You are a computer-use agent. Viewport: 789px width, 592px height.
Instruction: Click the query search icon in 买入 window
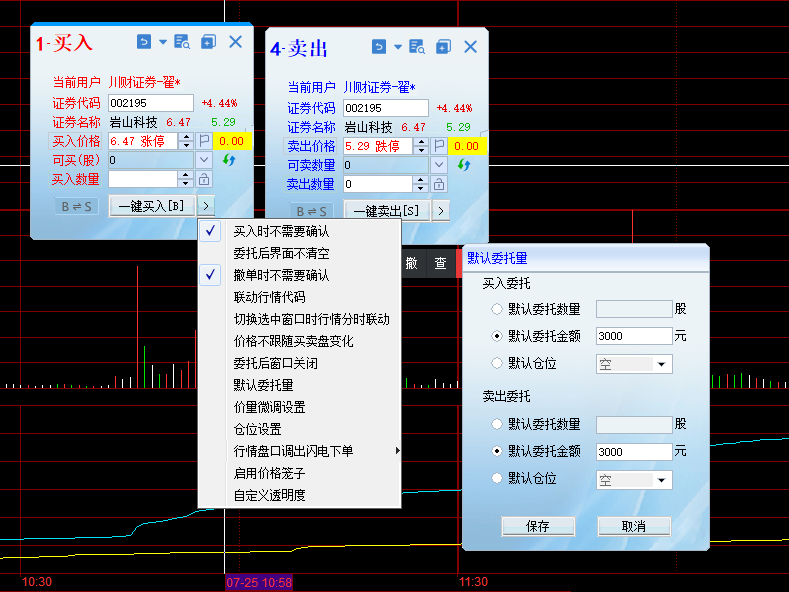(x=182, y=42)
